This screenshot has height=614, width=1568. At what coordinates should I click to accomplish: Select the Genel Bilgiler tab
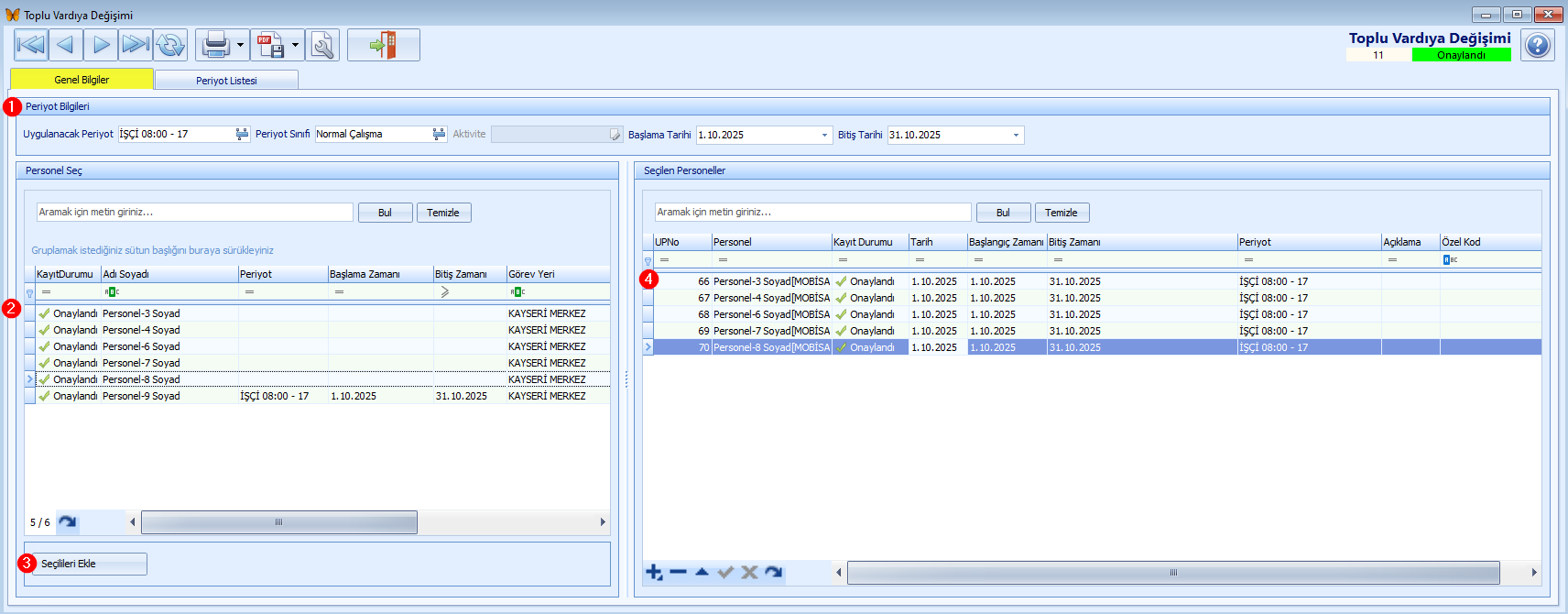point(82,80)
